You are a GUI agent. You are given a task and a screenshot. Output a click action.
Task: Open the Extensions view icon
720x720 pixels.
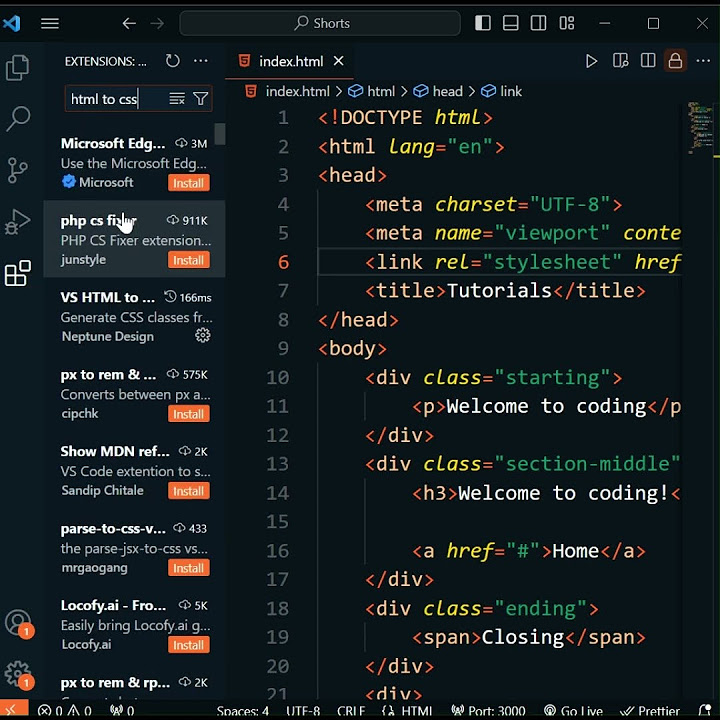pyautogui.click(x=17, y=273)
